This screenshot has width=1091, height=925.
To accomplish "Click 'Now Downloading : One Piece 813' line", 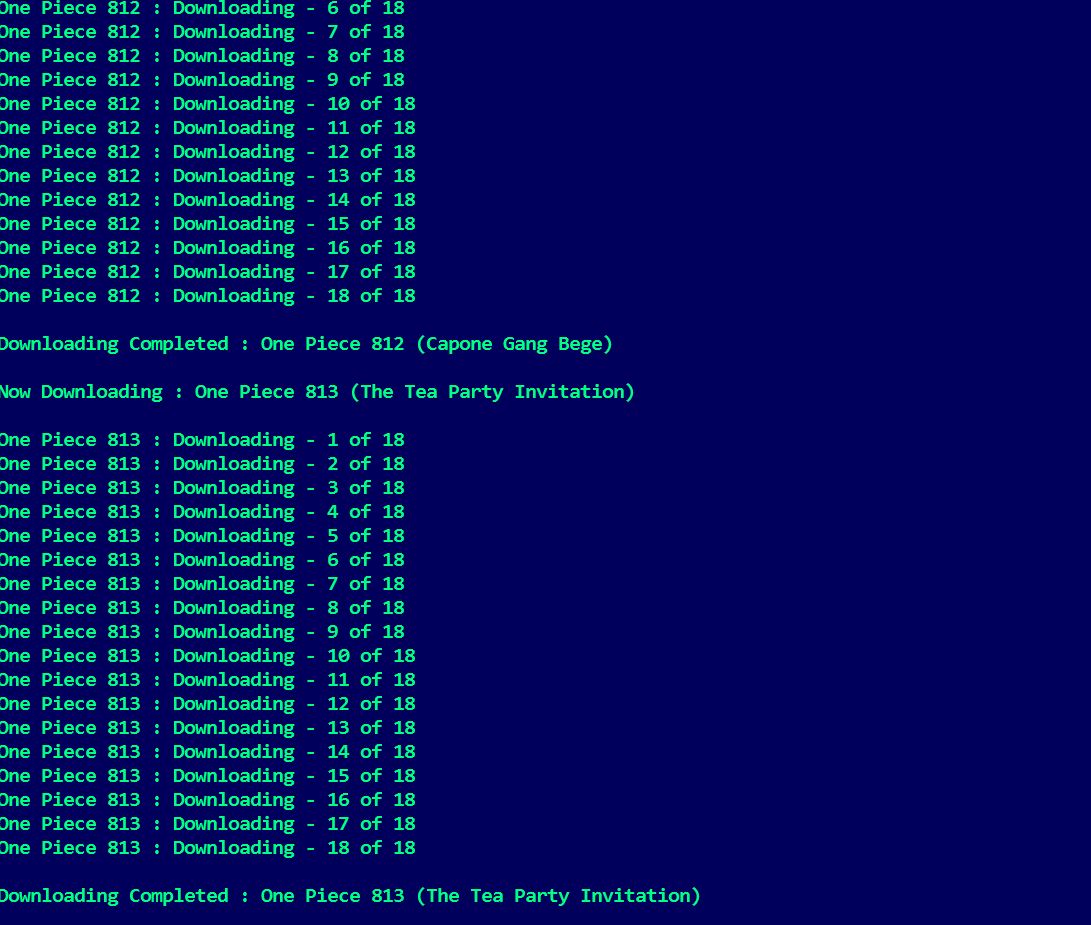I will point(317,393).
